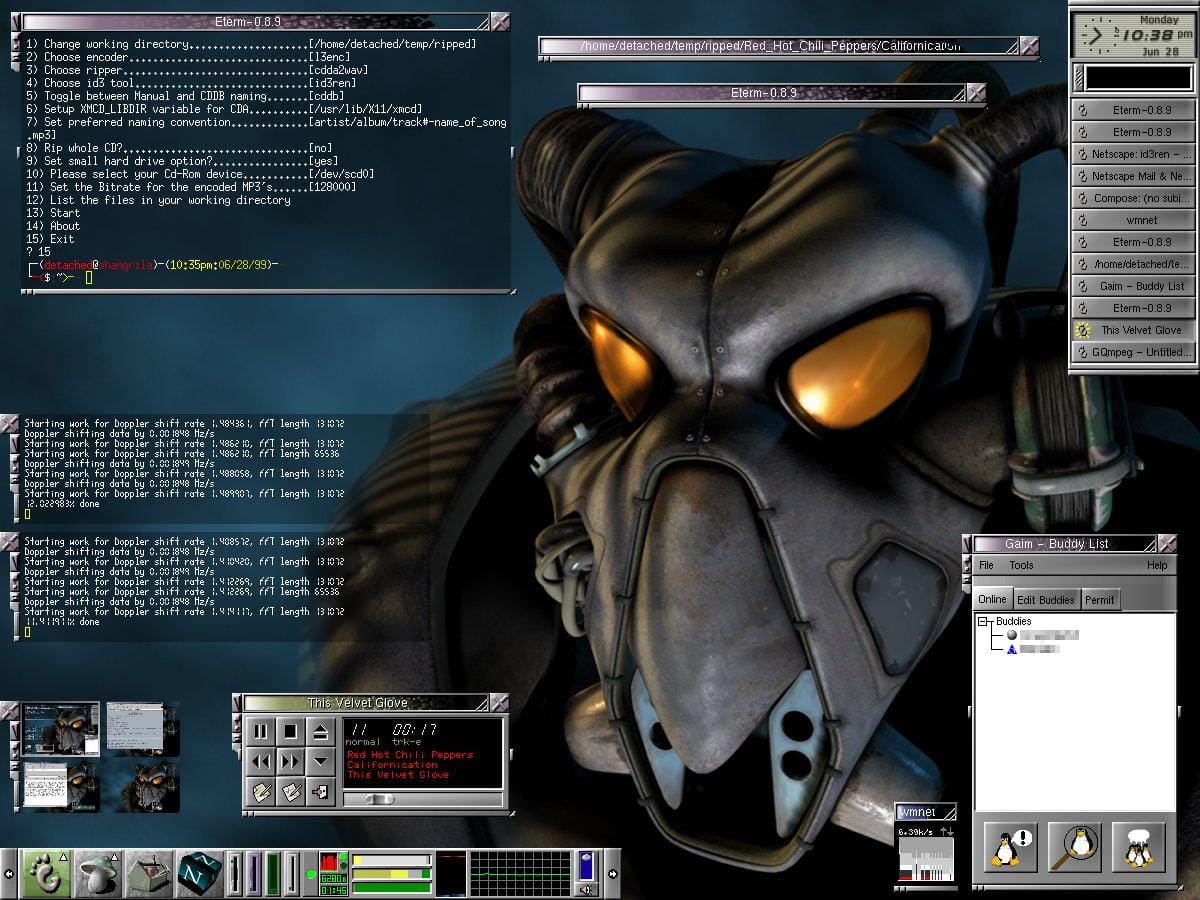The height and width of the screenshot is (900, 1200).
Task: Click the GQmpeg song position slider
Action: (421, 798)
